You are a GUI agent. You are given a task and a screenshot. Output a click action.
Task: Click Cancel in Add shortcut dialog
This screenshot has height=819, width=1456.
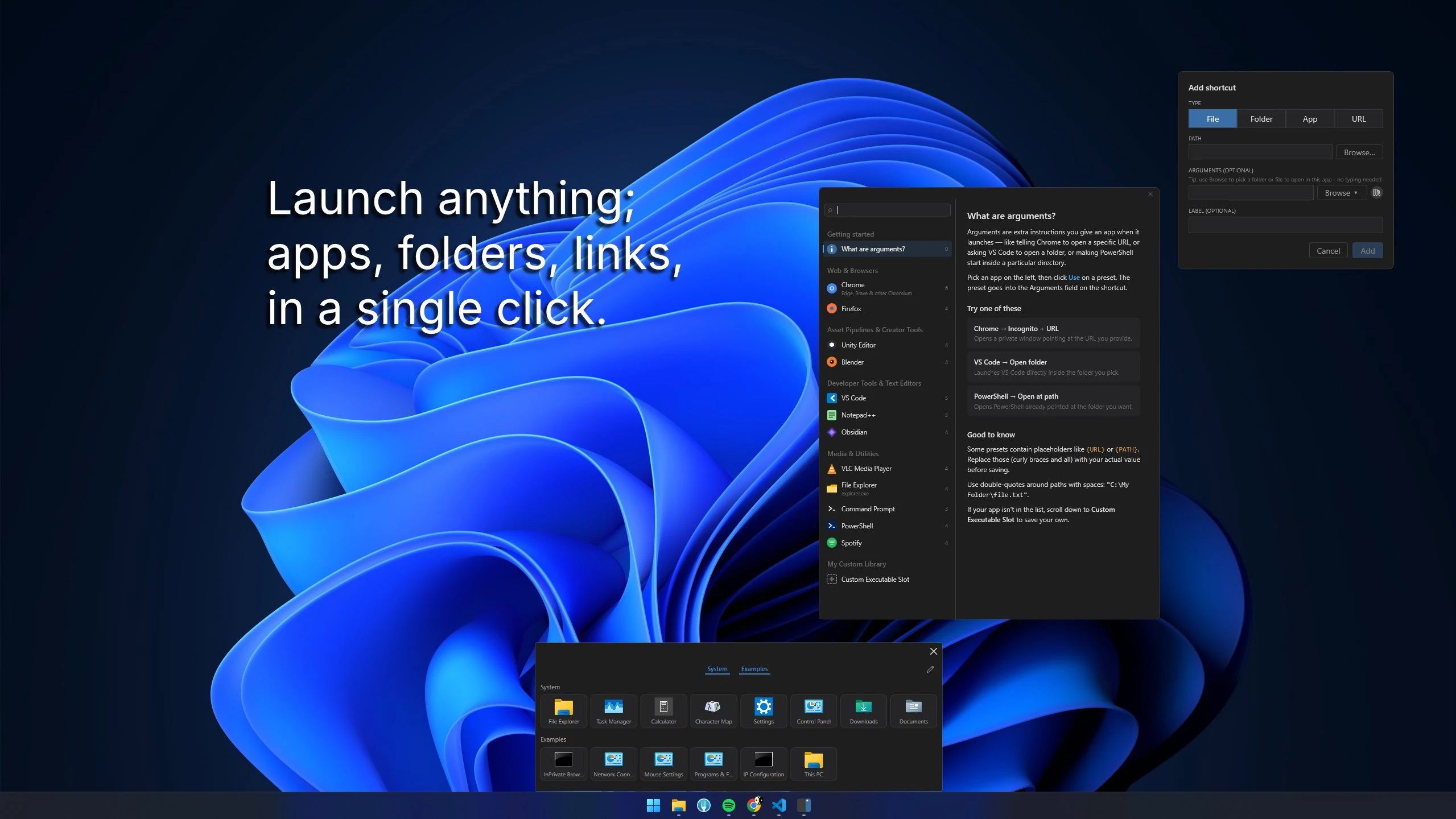(1328, 251)
